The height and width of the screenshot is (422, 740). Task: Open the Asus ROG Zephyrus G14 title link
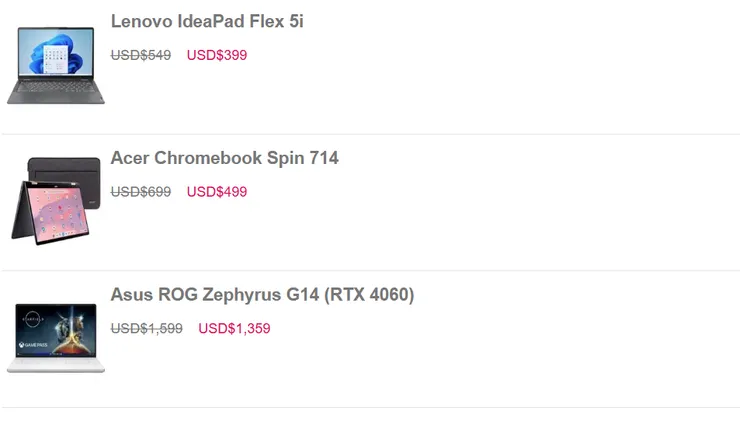coord(262,295)
